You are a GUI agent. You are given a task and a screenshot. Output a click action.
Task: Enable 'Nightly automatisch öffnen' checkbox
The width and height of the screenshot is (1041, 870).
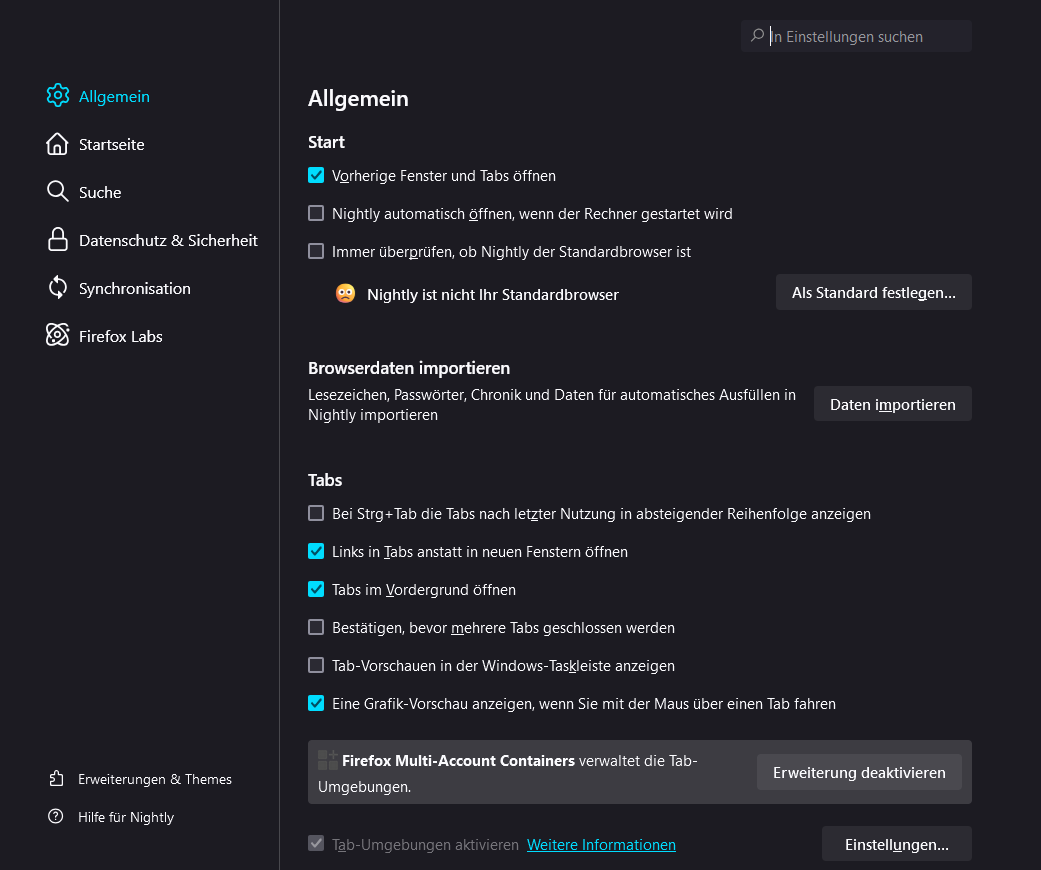(x=316, y=214)
